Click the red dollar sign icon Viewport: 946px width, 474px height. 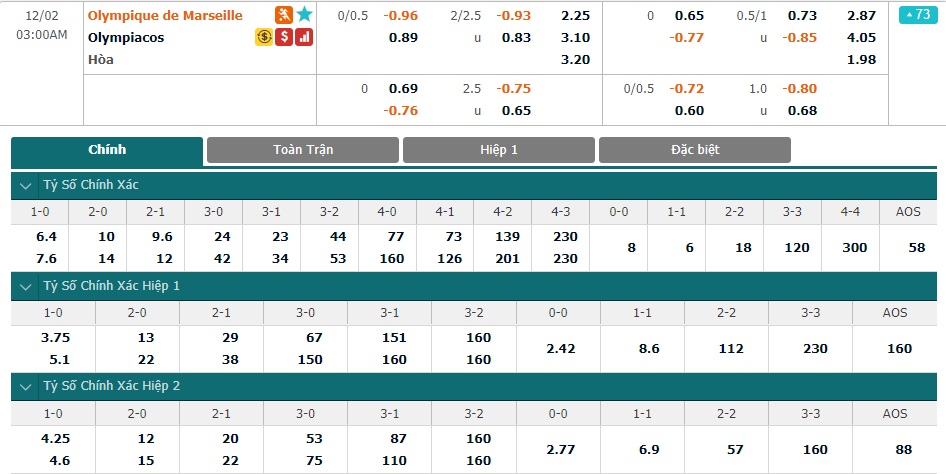point(284,37)
